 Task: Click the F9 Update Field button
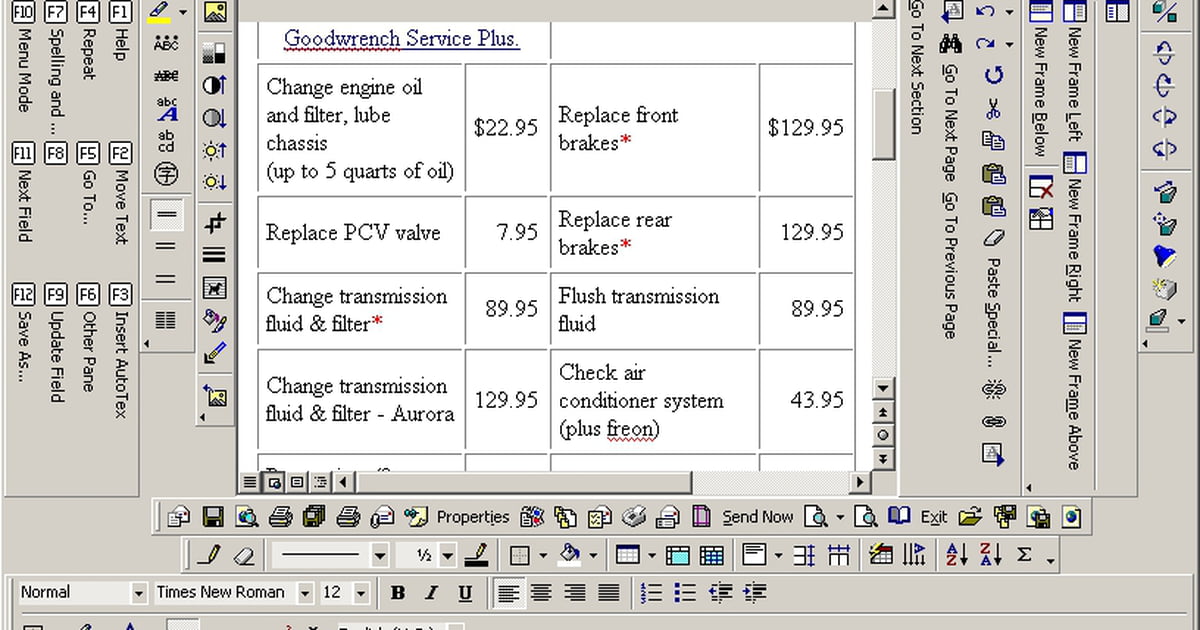(x=56, y=343)
